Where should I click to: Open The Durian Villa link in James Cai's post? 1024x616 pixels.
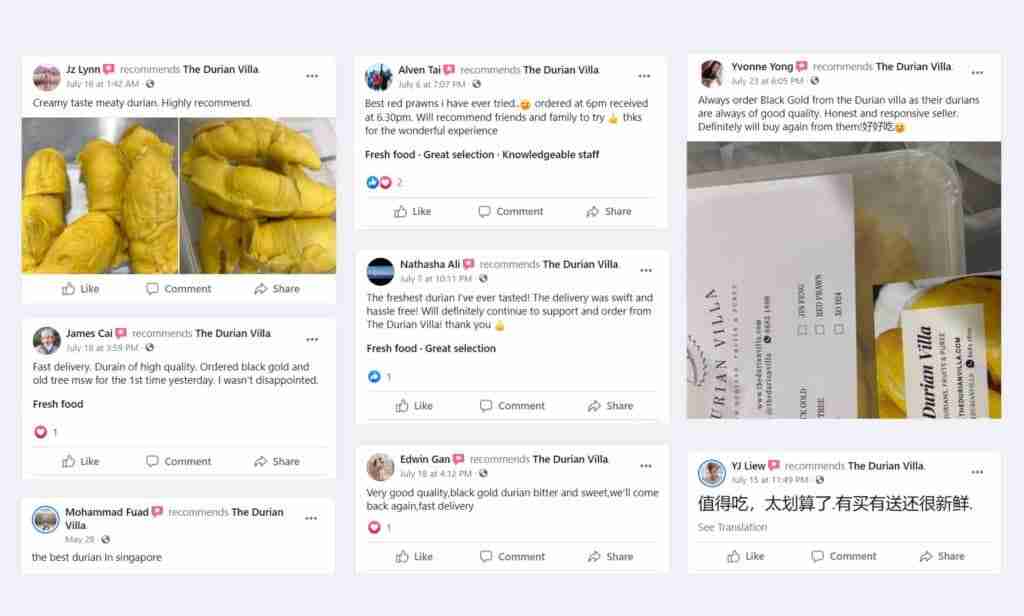[x=232, y=333]
